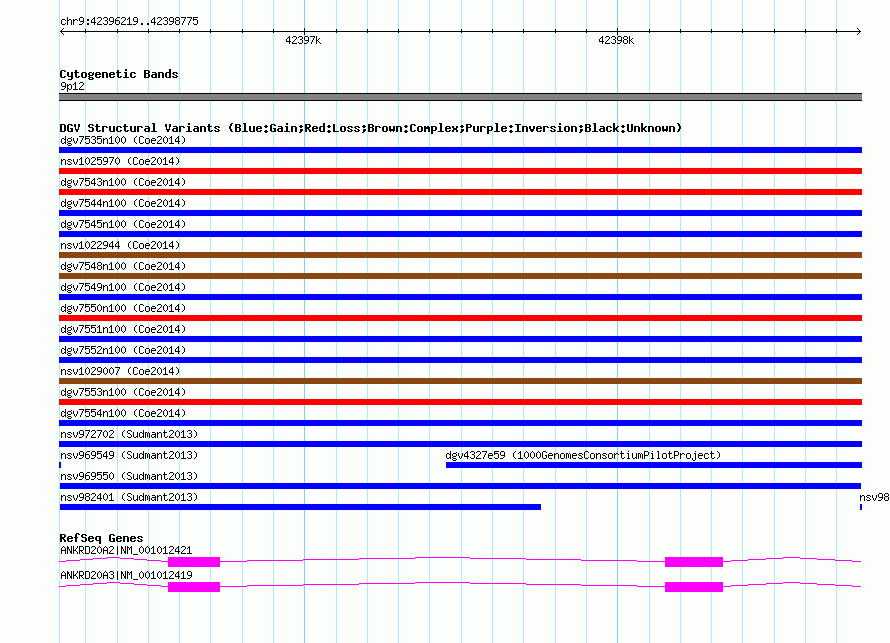Click the brown bar under nsv1029007

[460, 381]
